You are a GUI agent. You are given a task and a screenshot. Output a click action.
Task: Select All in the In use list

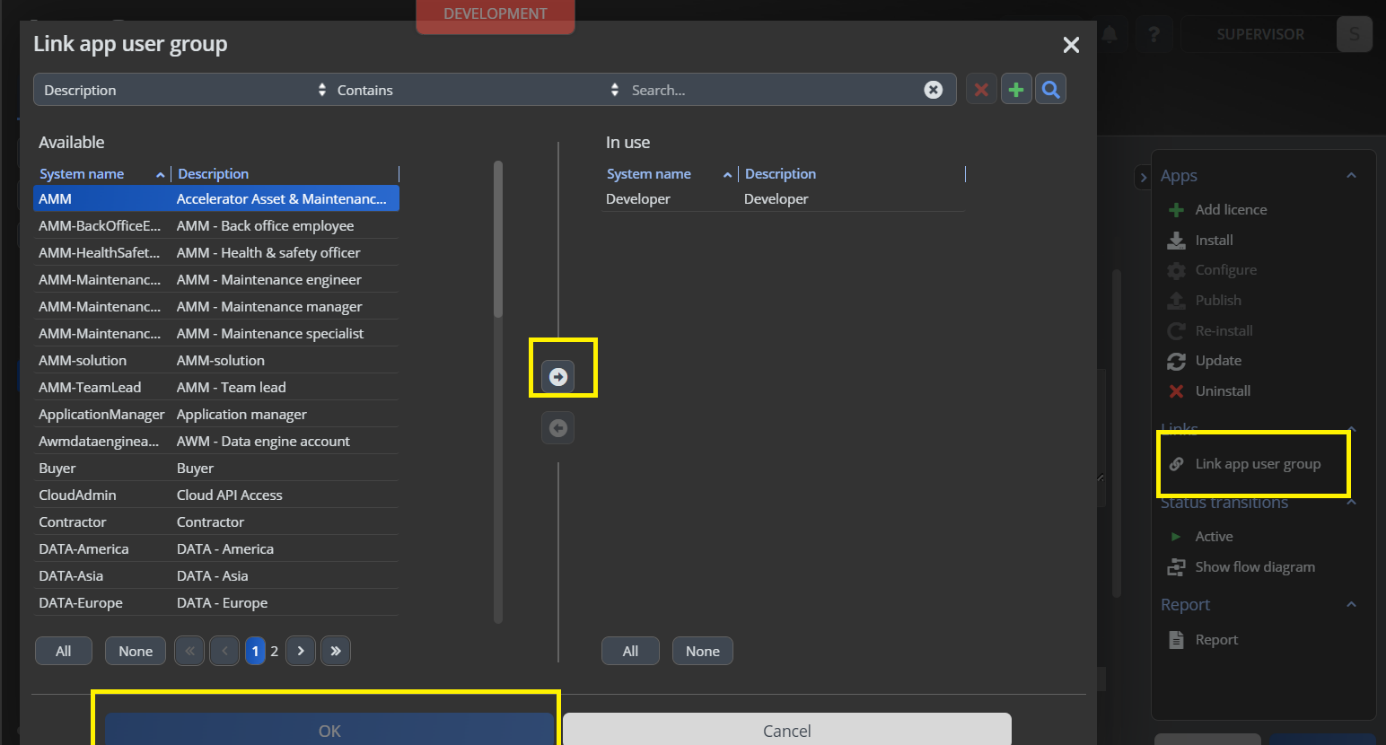point(630,651)
